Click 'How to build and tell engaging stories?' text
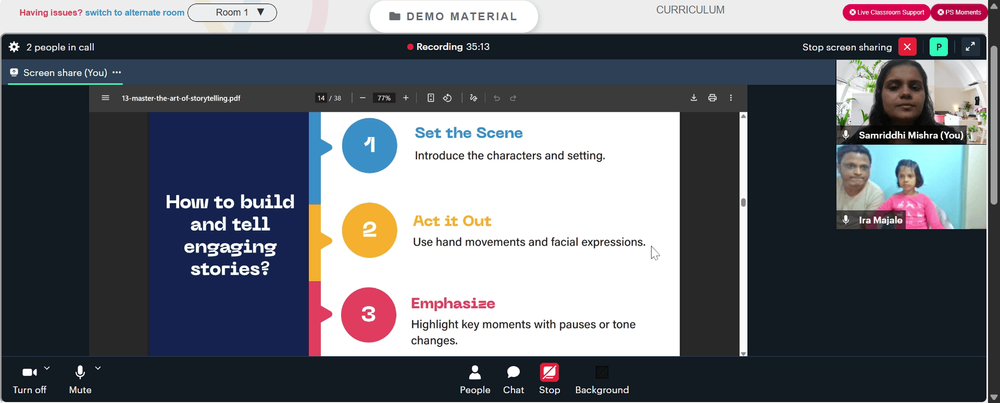 [x=230, y=235]
